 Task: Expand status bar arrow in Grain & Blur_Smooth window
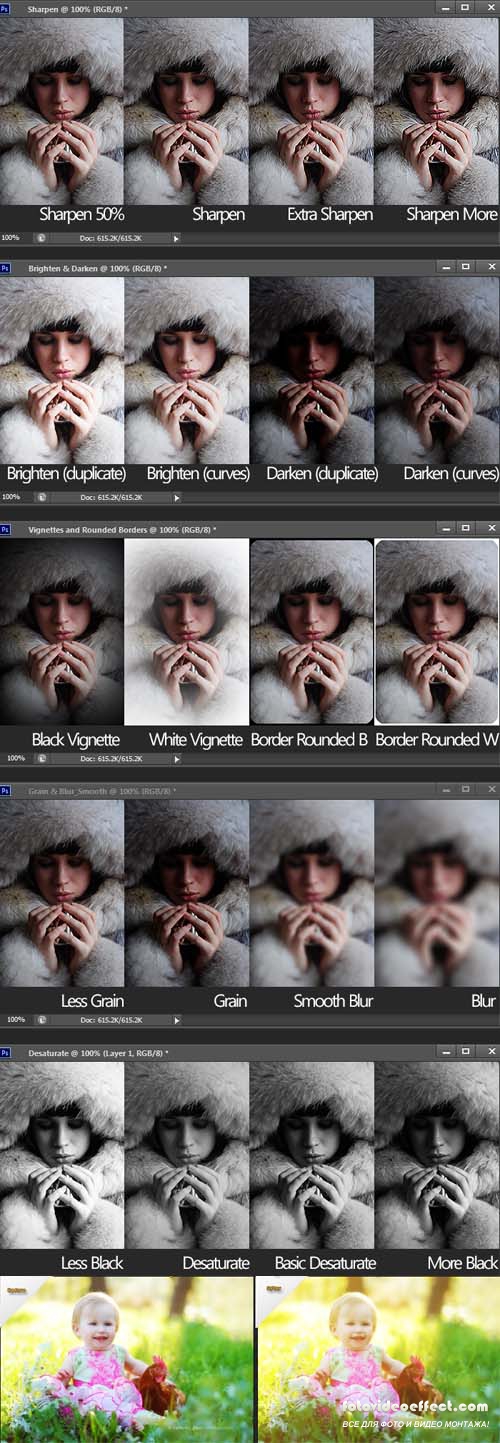(176, 1020)
